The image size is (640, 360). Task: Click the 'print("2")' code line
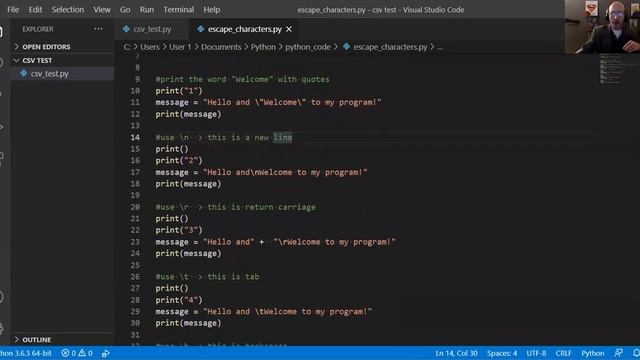179,160
